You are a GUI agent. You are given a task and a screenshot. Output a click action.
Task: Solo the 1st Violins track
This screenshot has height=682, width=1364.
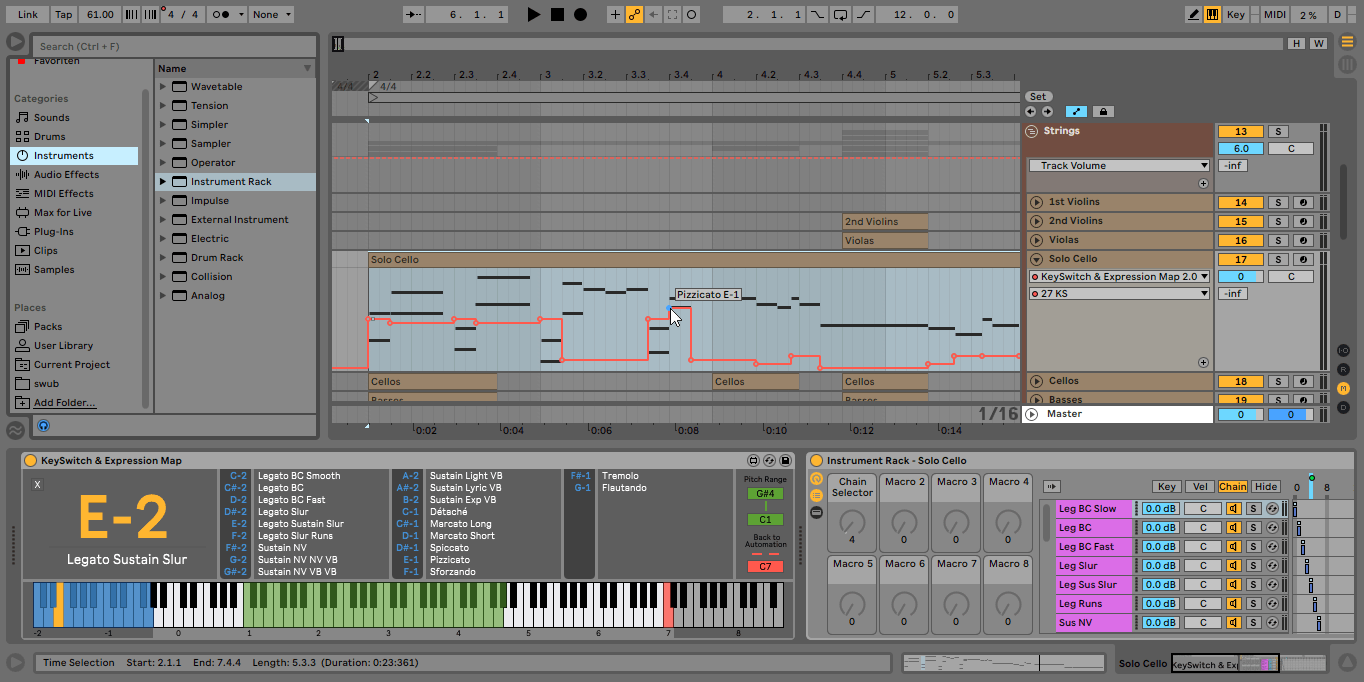[1278, 202]
